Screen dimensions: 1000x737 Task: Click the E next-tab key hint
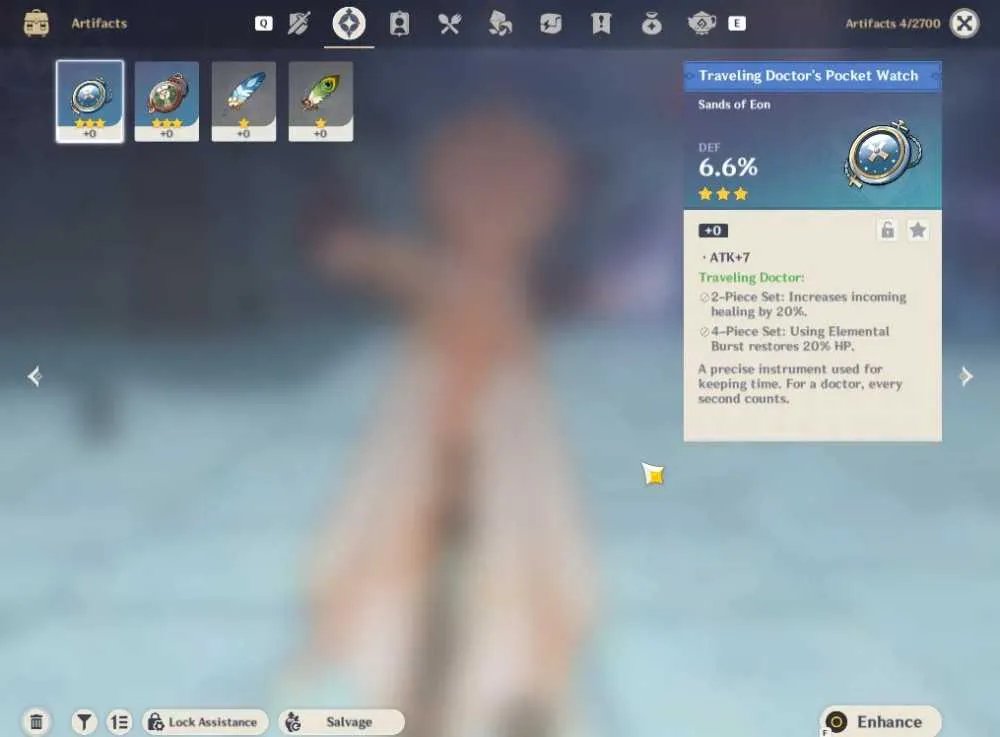[737, 24]
